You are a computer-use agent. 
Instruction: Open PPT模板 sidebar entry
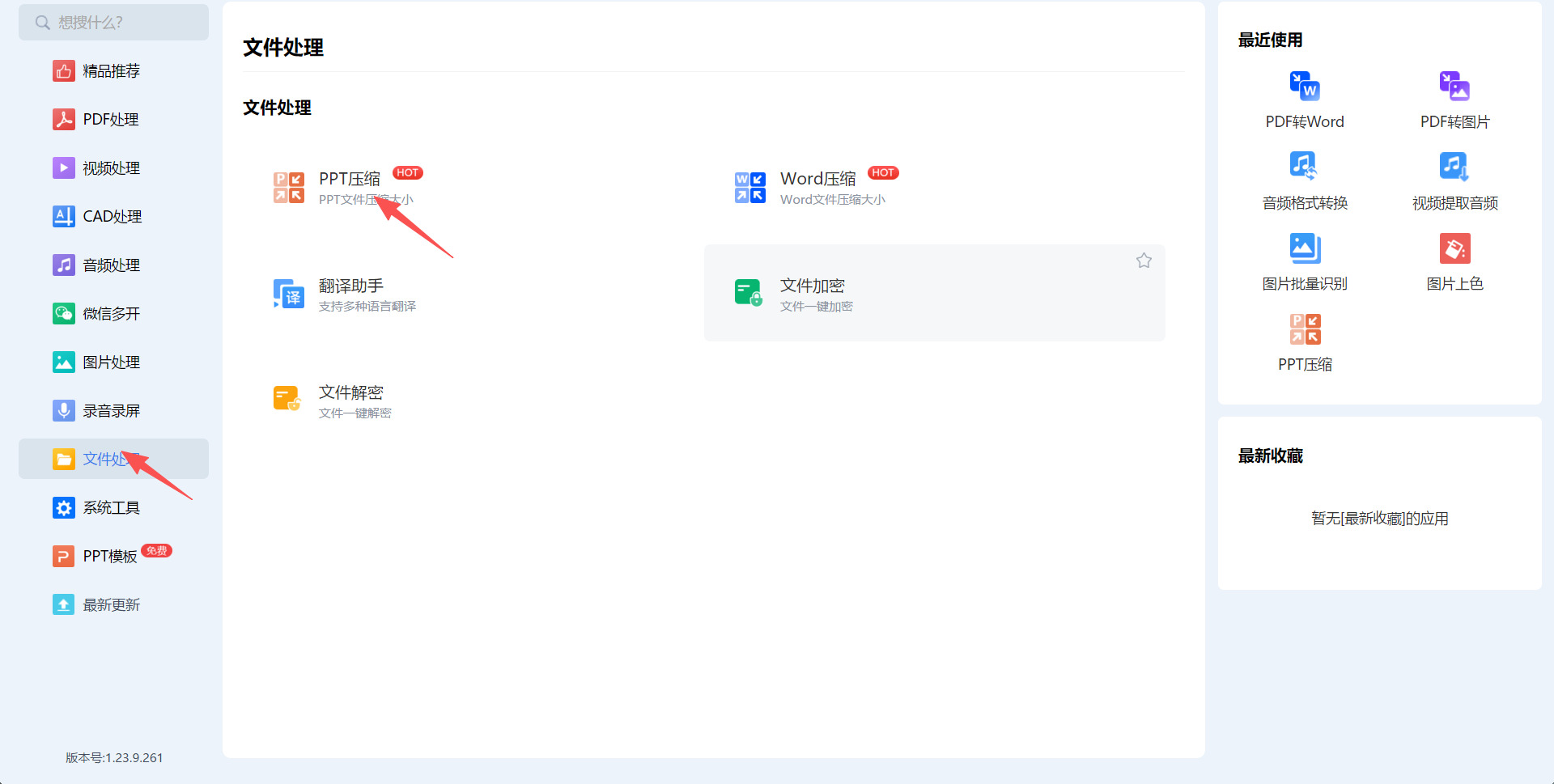coord(110,557)
